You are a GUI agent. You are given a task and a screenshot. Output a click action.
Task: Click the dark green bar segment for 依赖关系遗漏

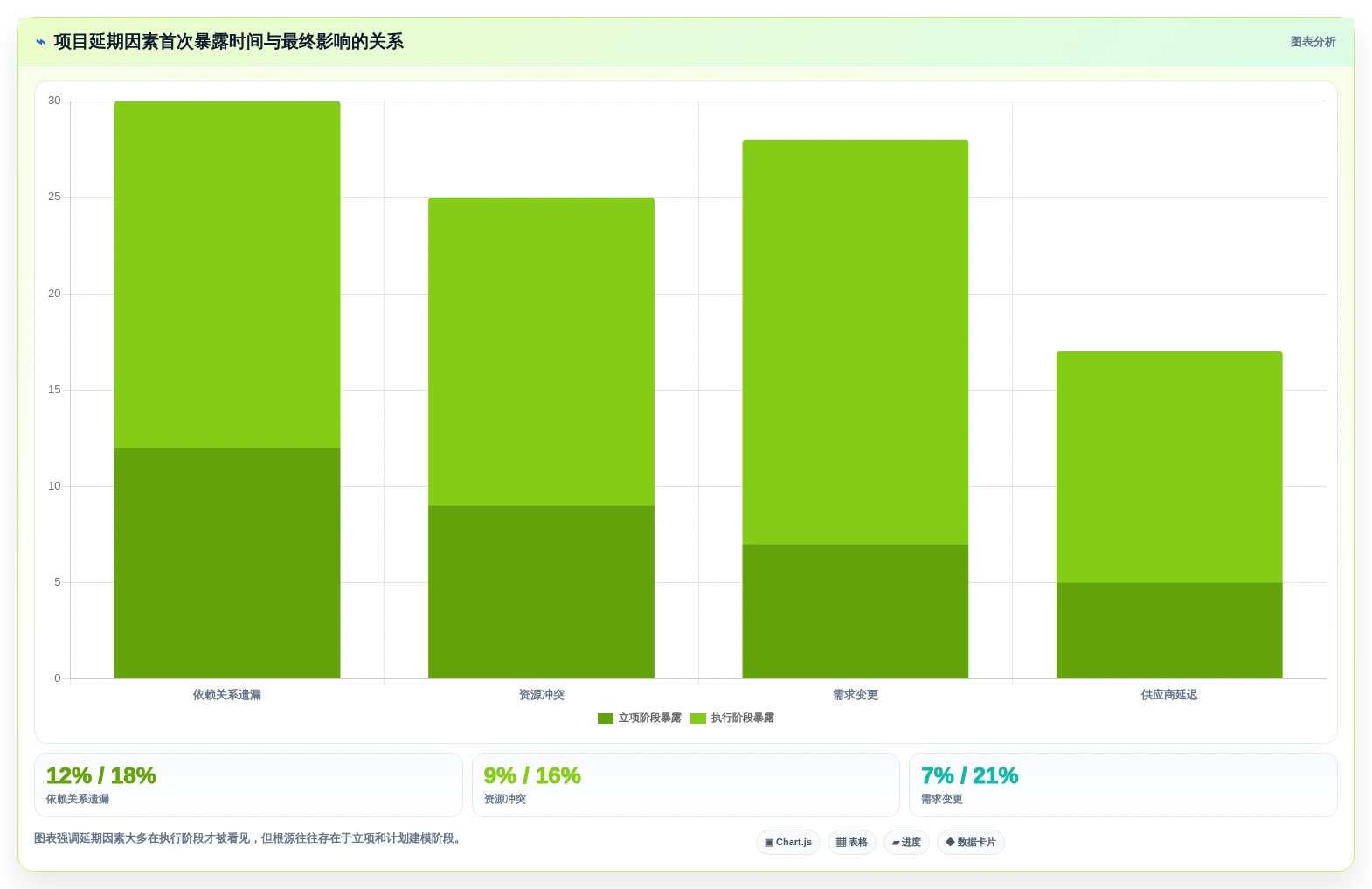(x=227, y=563)
